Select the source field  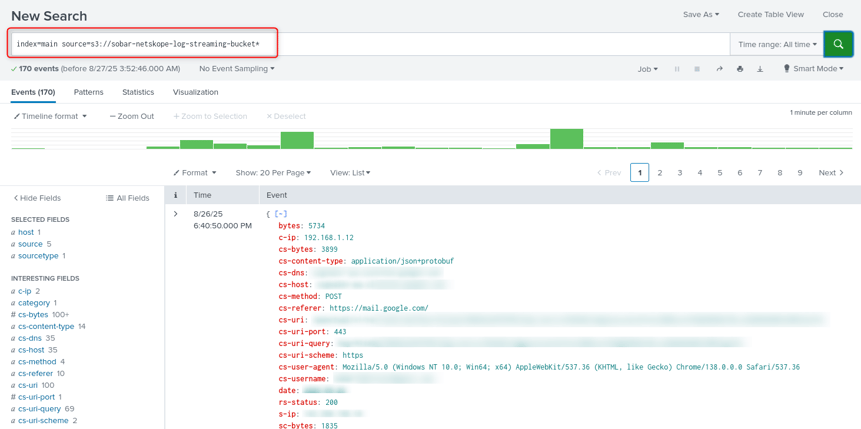30,244
